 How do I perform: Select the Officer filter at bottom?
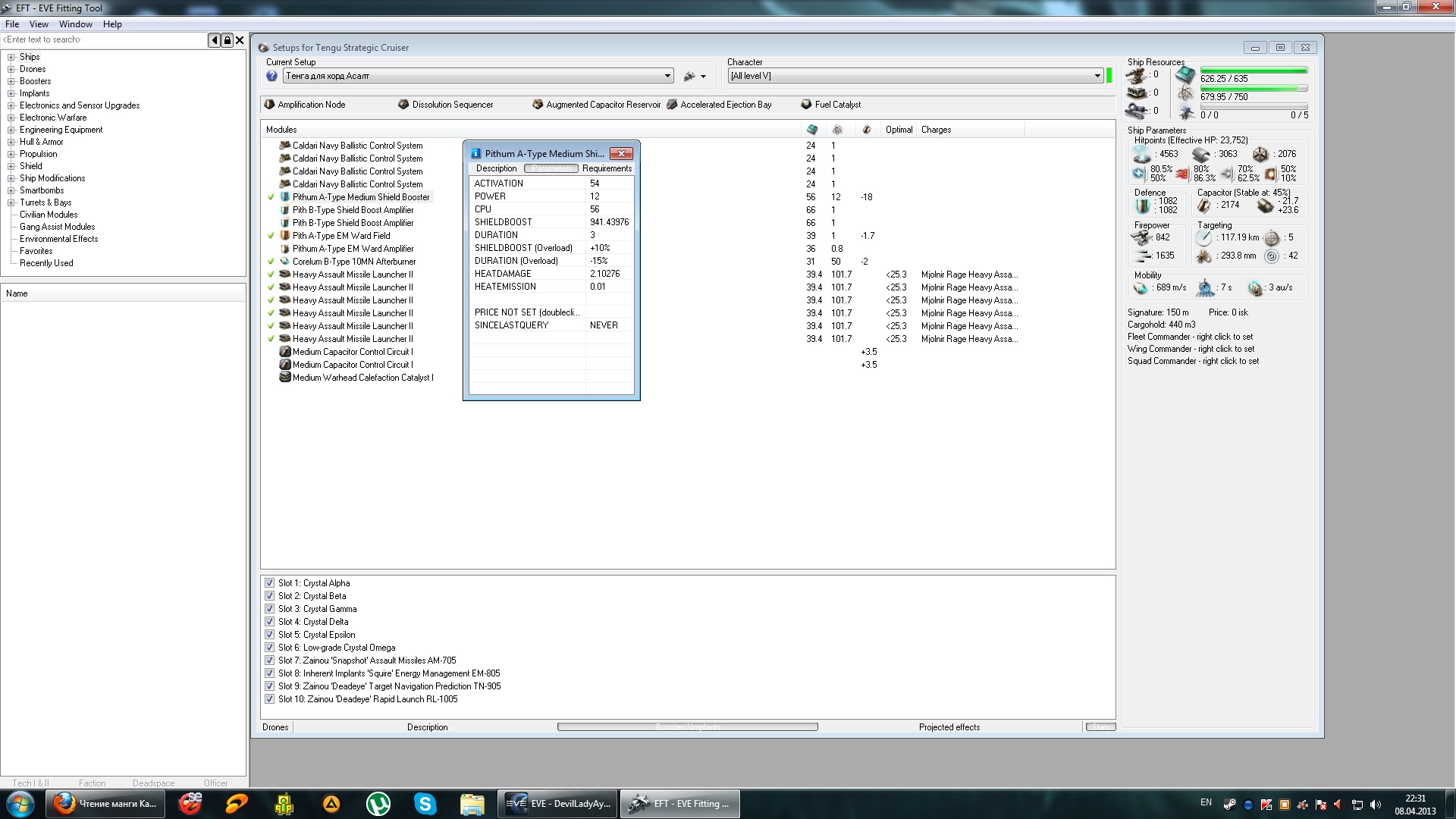coord(215,783)
